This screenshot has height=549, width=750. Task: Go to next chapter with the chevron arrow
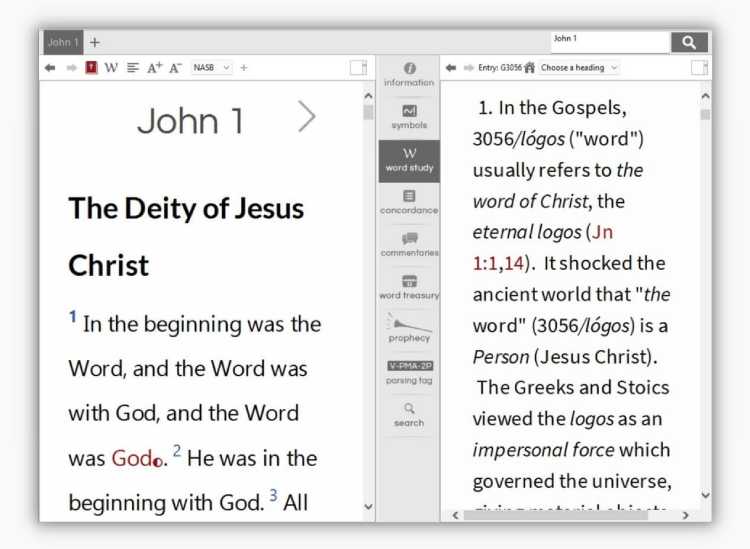pyautogui.click(x=306, y=117)
